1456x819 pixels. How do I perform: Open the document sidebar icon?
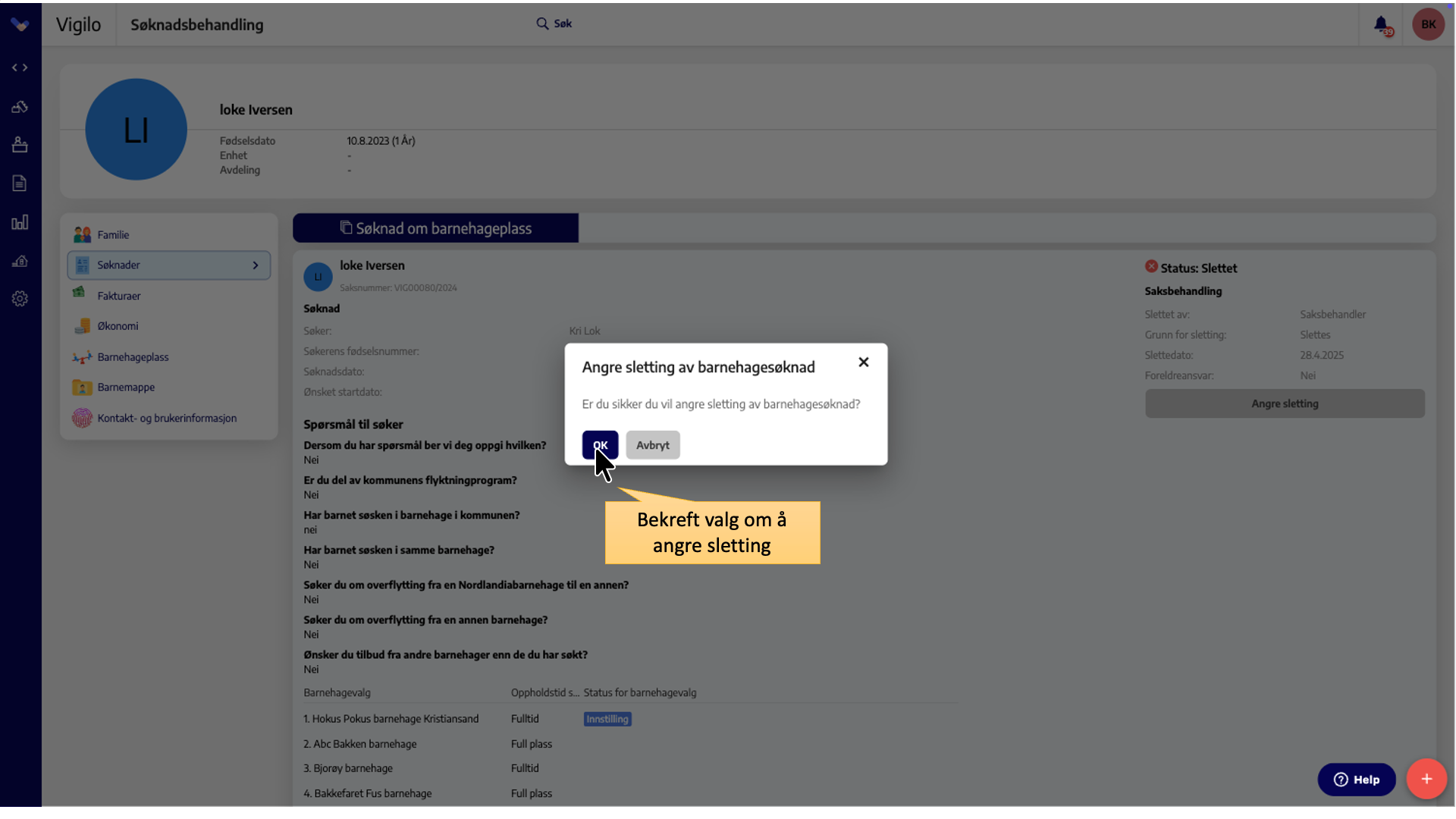[20, 184]
